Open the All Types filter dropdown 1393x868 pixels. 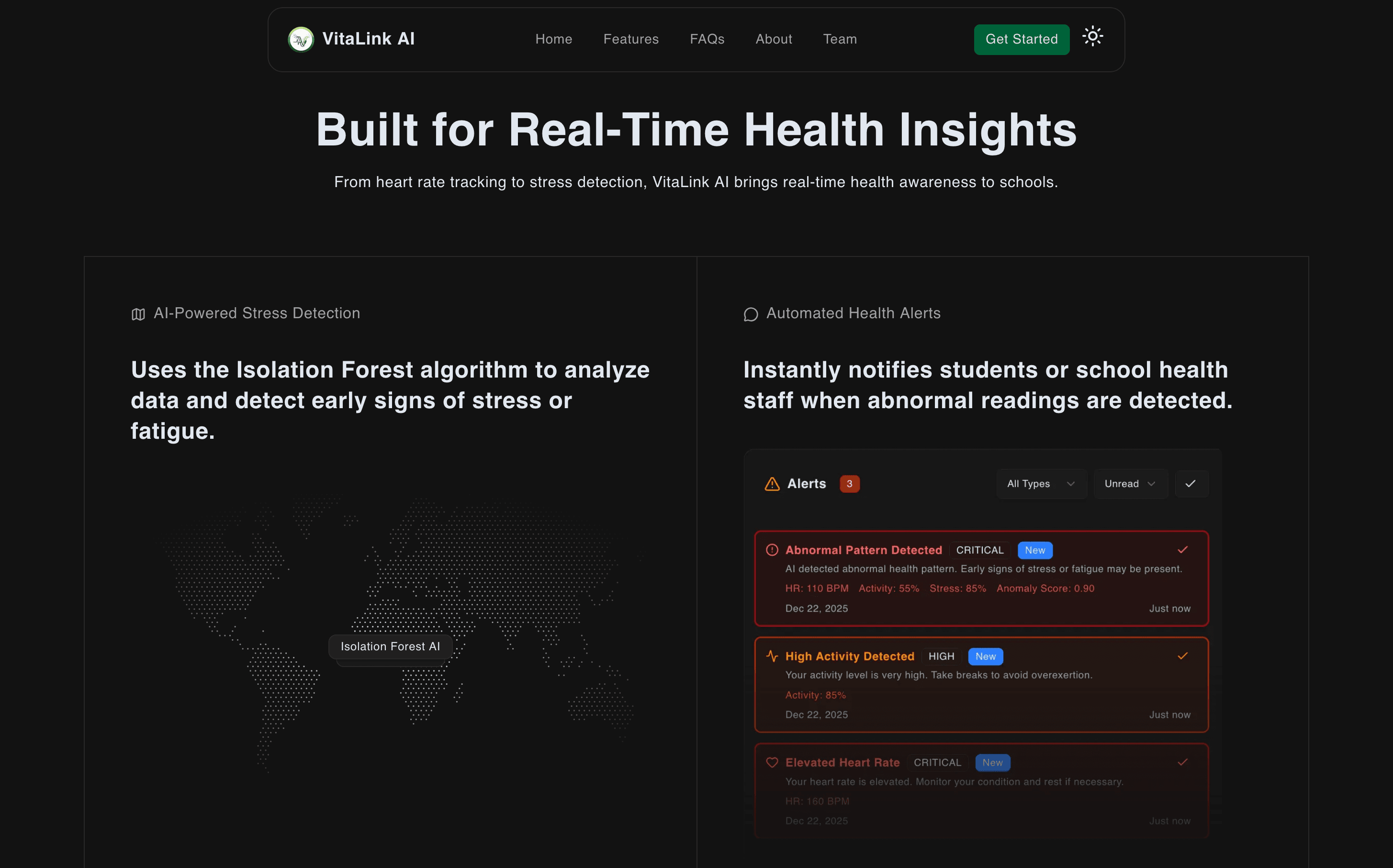pyautogui.click(x=1041, y=484)
